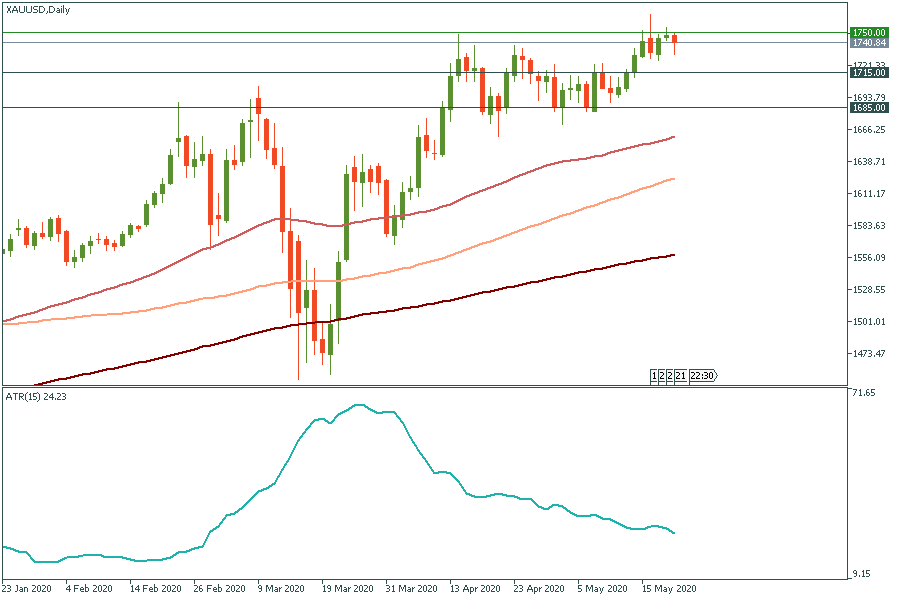Image resolution: width=900 pixels, height=600 pixels.
Task: Click the ATR(15) 24.23 indicator label
Action: [x=38, y=397]
